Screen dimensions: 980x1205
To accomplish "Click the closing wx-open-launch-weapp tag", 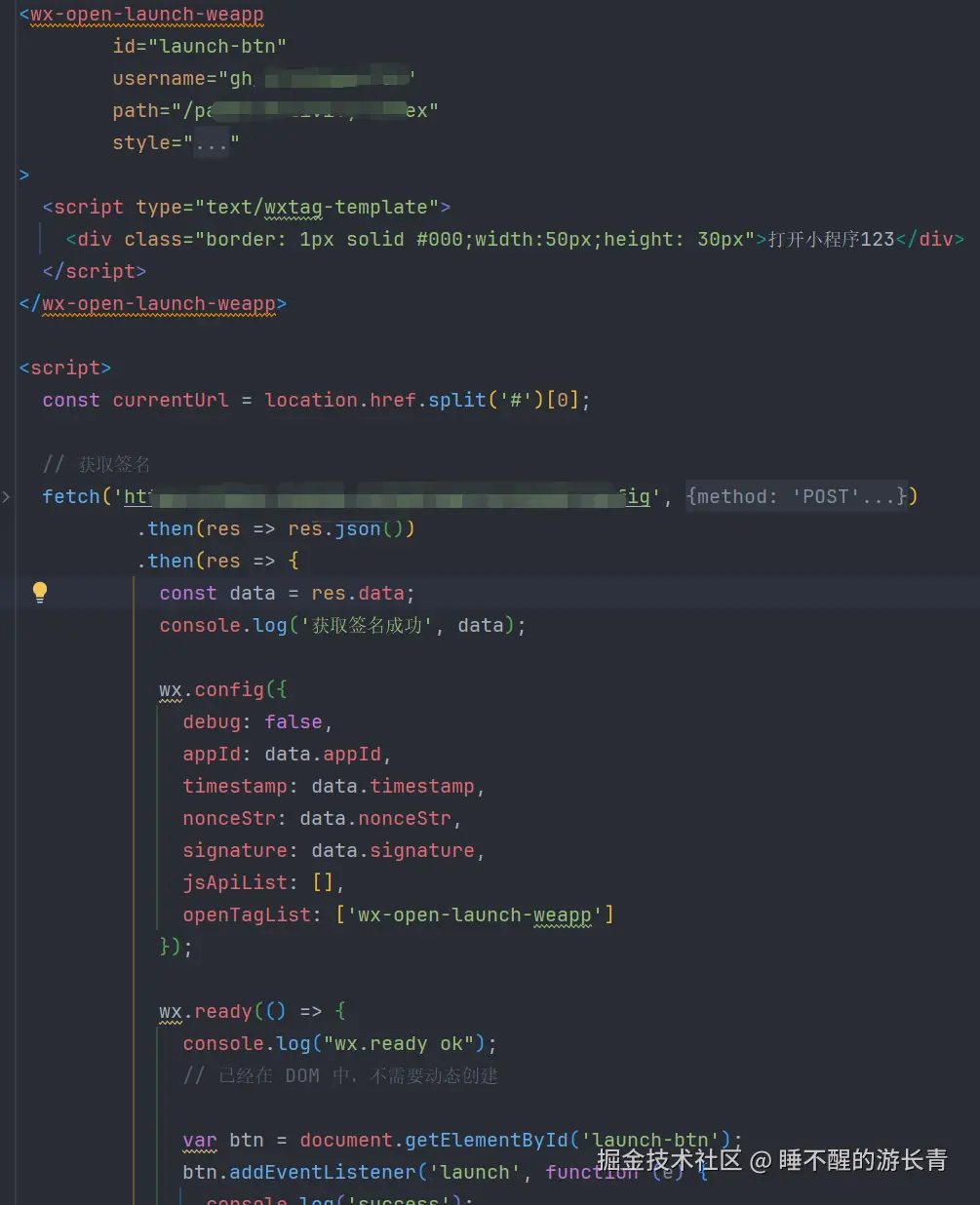I will pos(158,304).
